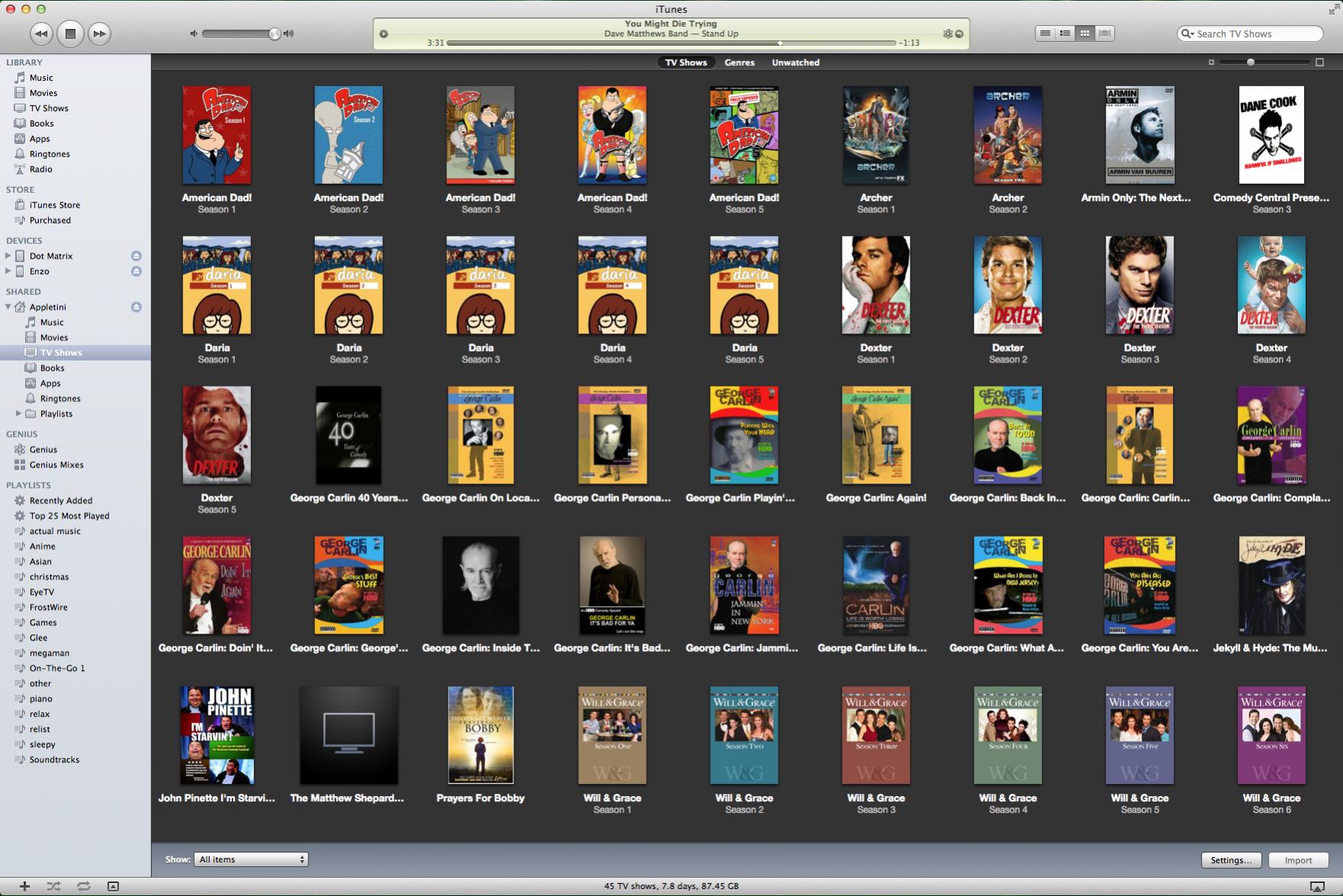Screen dimensions: 1343x896
Task: Open the search field magnifier menu
Action: 1187,34
